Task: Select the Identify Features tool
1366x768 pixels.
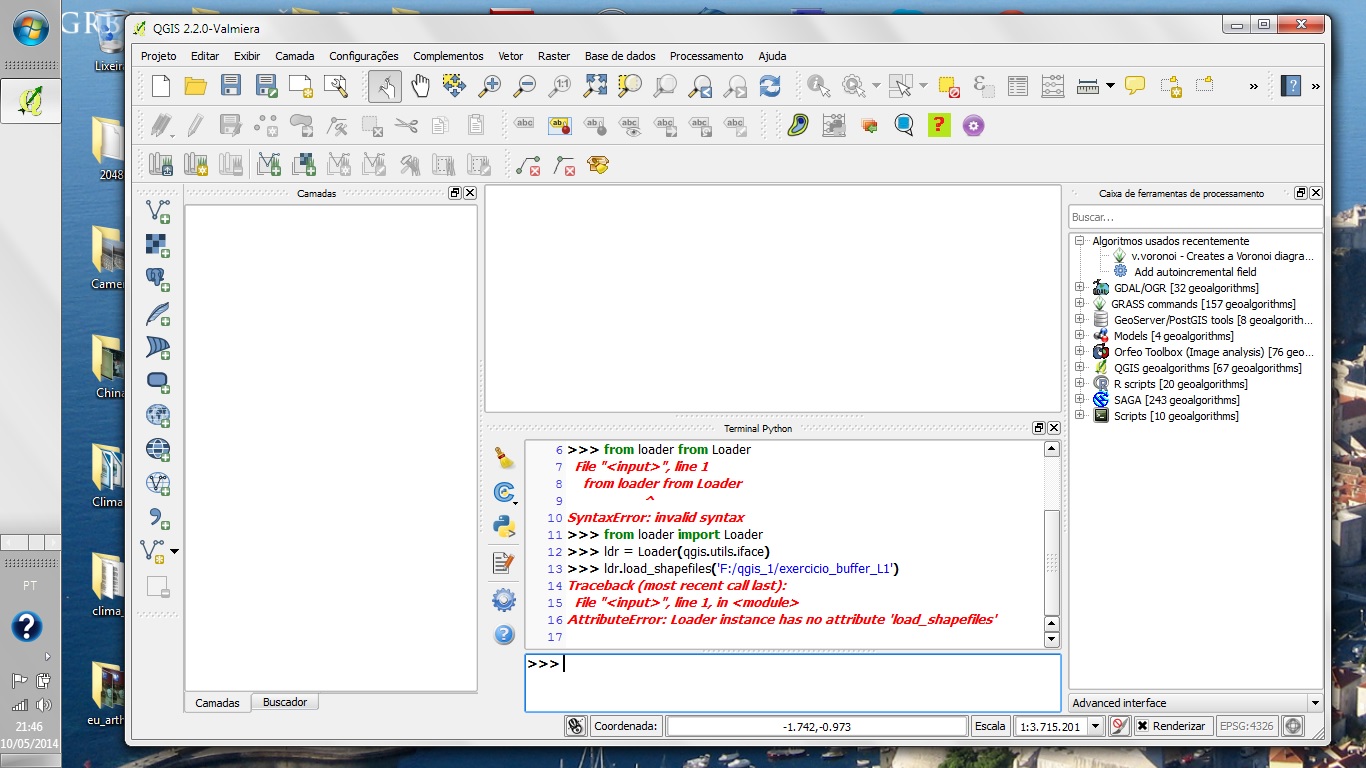Action: point(819,86)
